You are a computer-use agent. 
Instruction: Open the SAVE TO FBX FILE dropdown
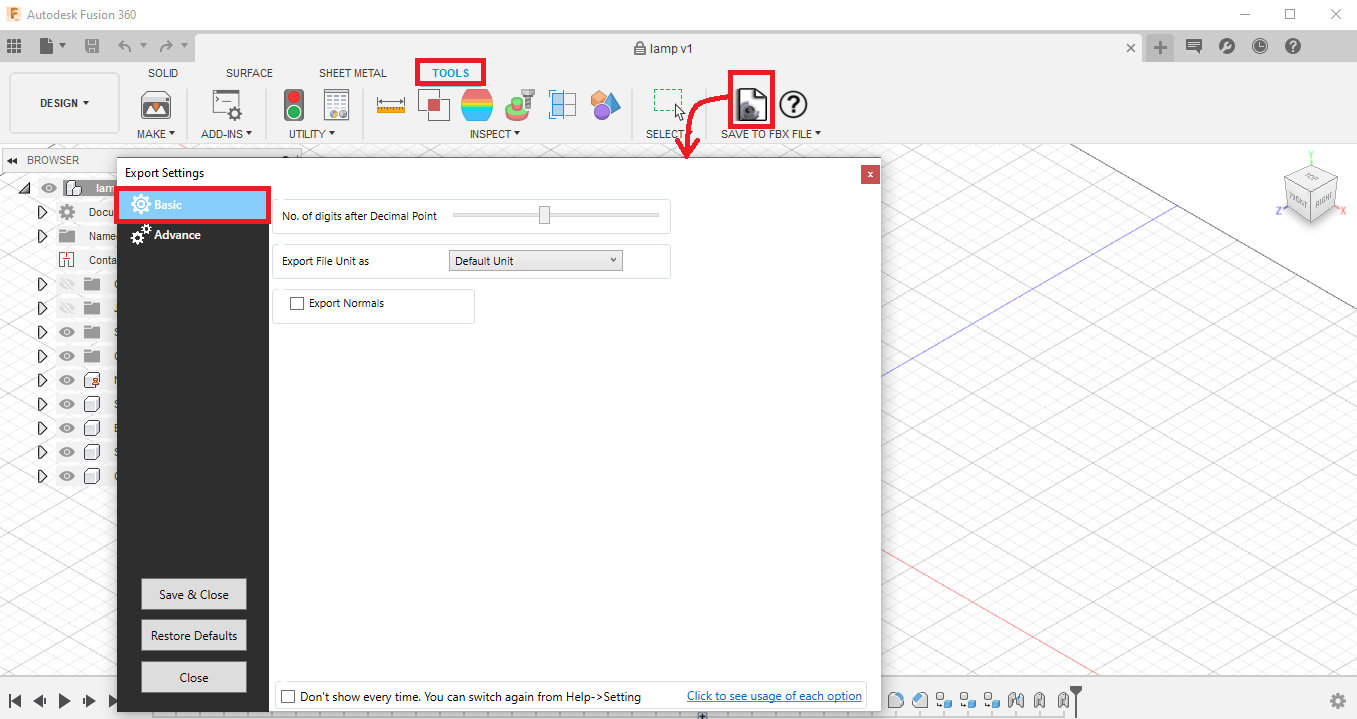[x=771, y=134]
